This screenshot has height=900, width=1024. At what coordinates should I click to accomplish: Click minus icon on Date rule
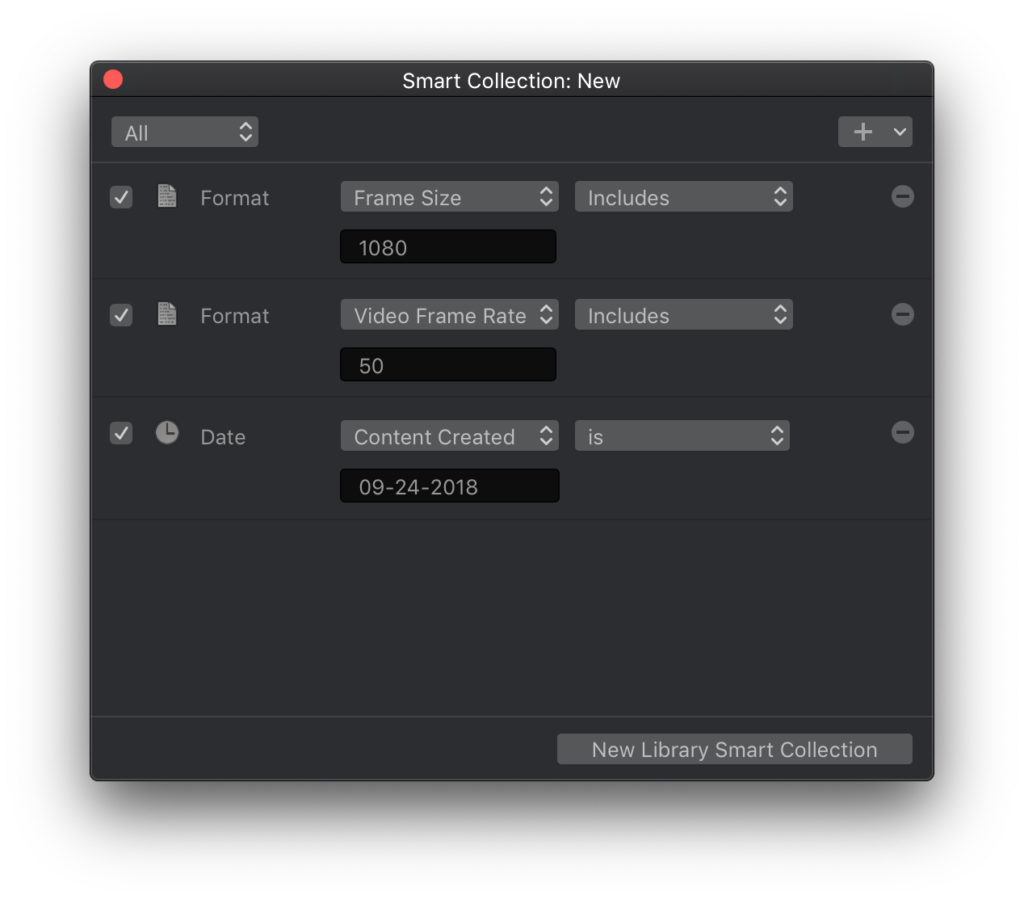pyautogui.click(x=902, y=433)
